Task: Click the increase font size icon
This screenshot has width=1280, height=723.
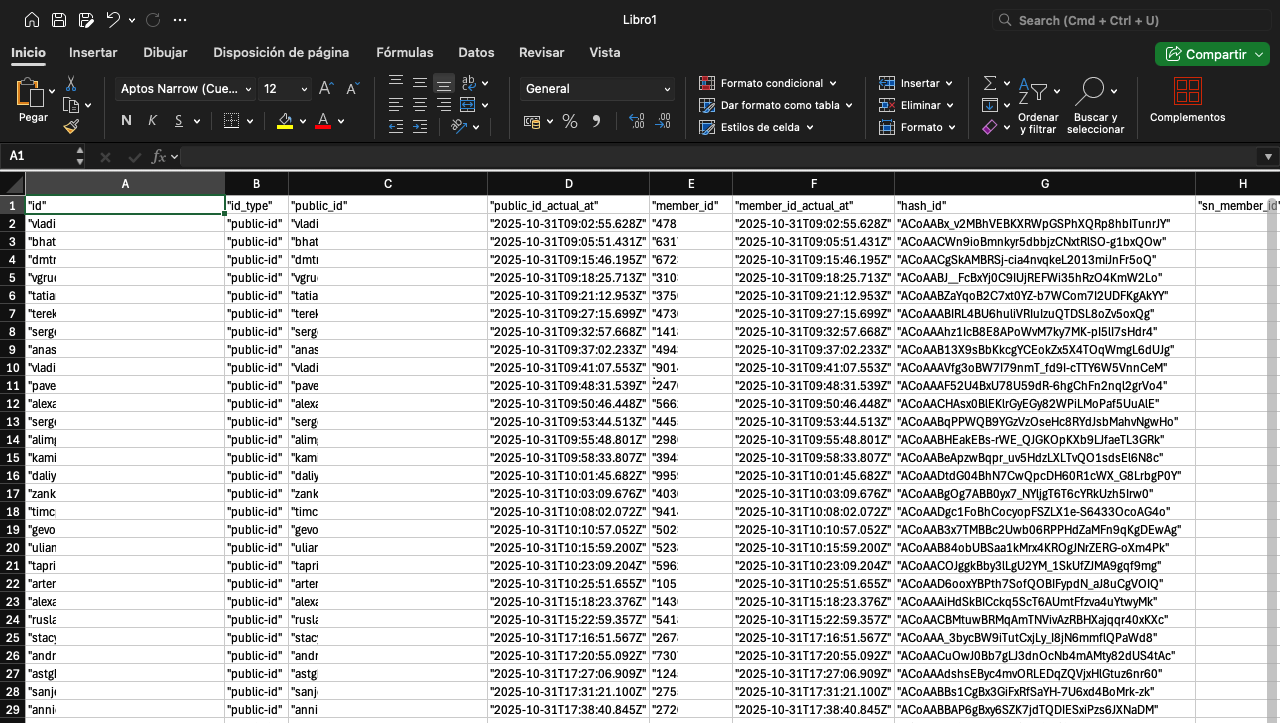Action: coord(325,89)
